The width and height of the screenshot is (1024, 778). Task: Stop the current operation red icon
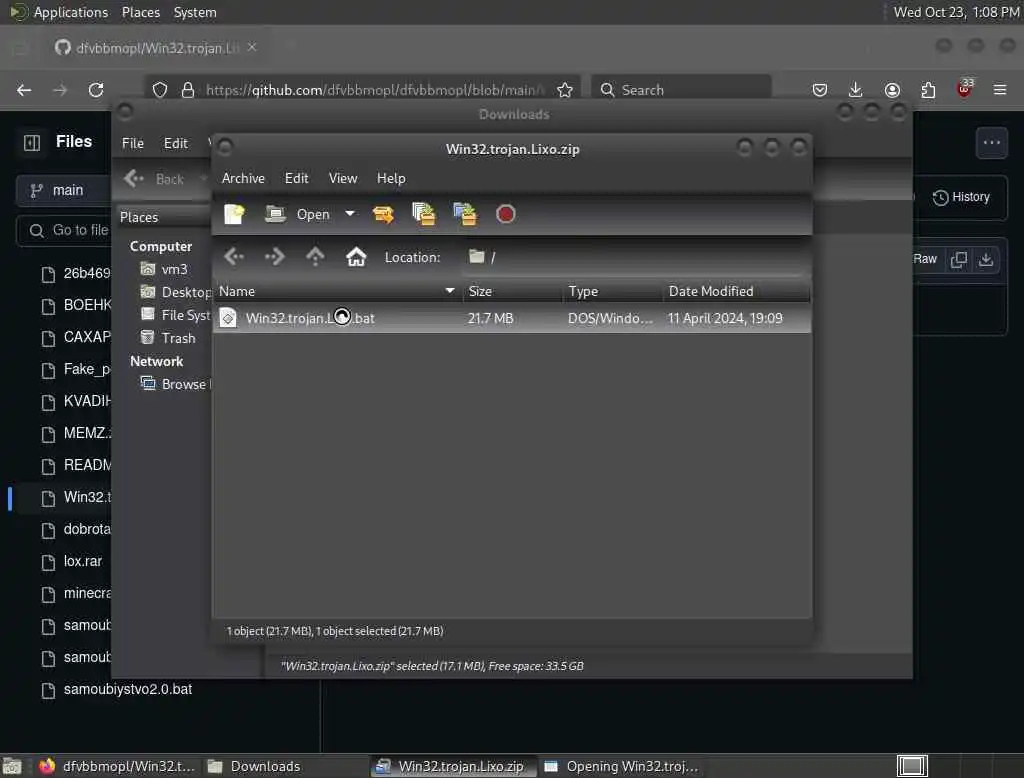coord(505,214)
